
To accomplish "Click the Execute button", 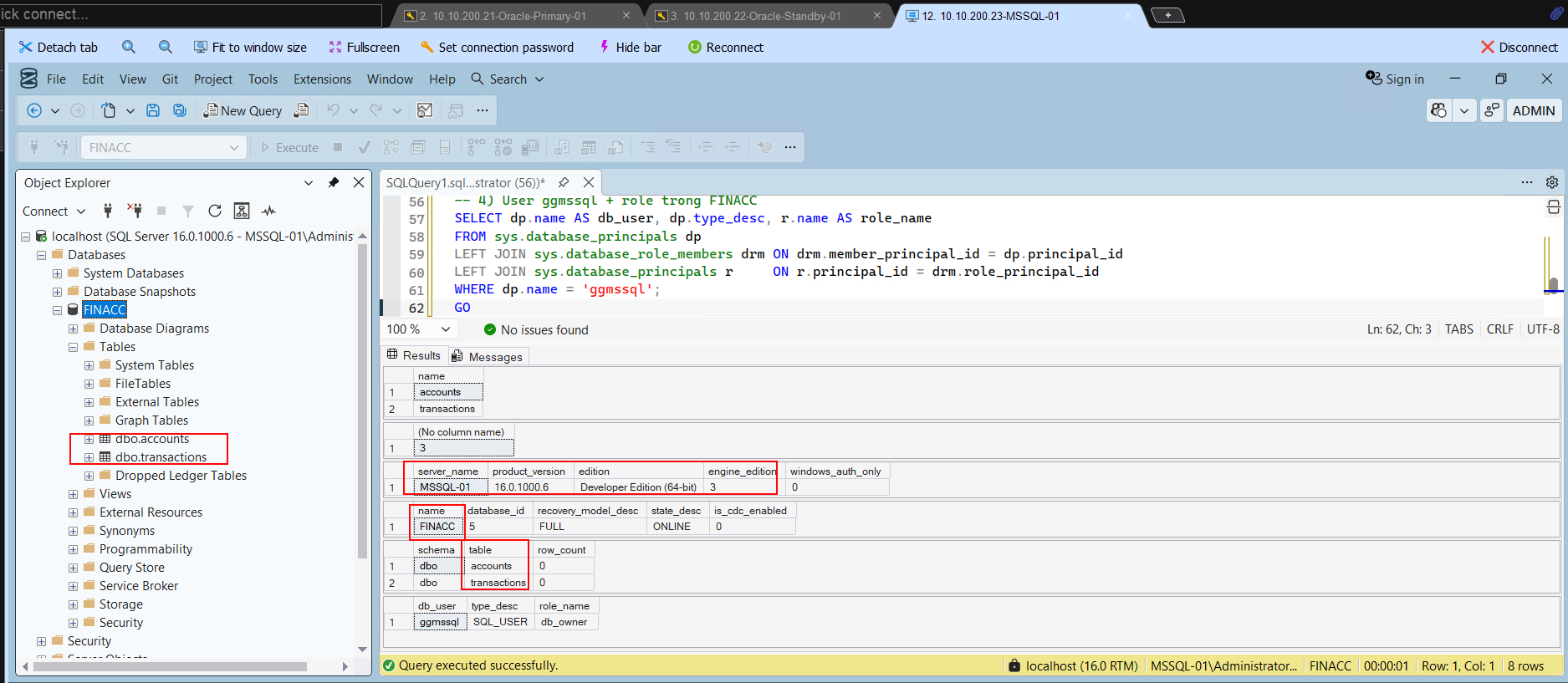I will [x=289, y=147].
